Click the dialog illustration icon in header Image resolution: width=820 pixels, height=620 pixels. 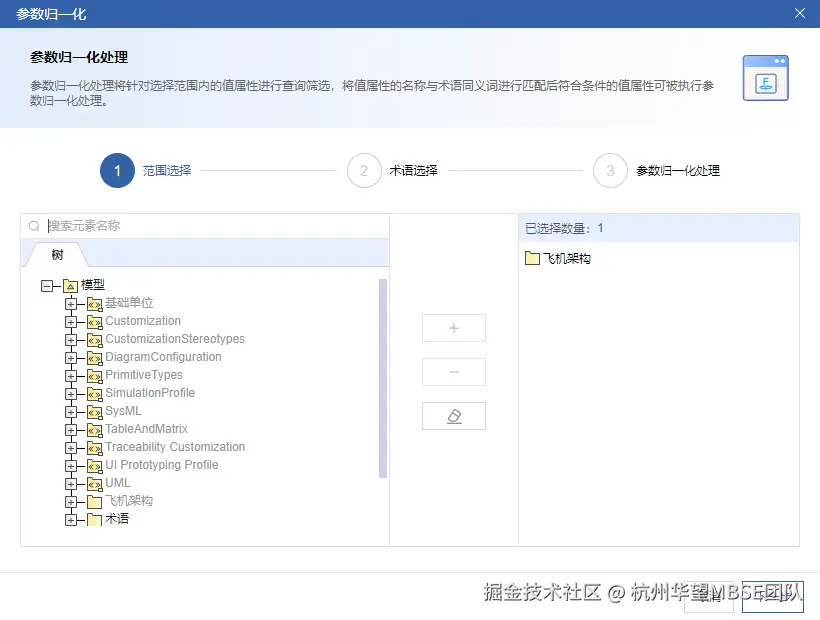click(766, 78)
